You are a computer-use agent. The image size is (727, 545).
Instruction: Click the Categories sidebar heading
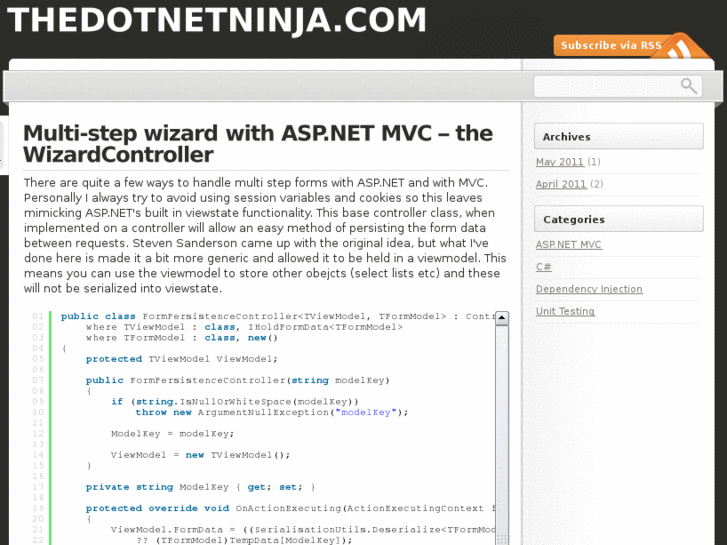pos(619,219)
